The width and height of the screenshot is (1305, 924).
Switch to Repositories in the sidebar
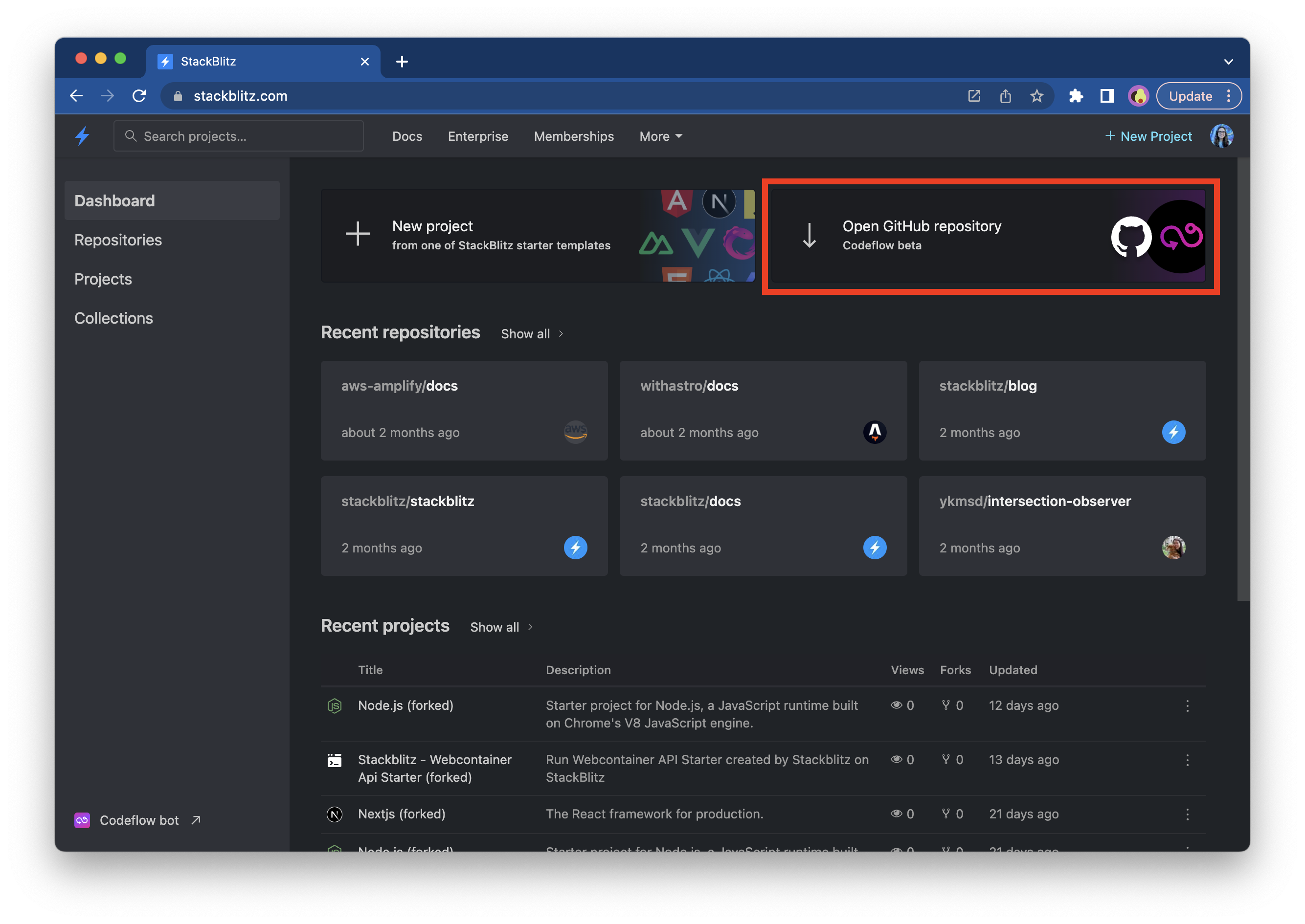118,240
